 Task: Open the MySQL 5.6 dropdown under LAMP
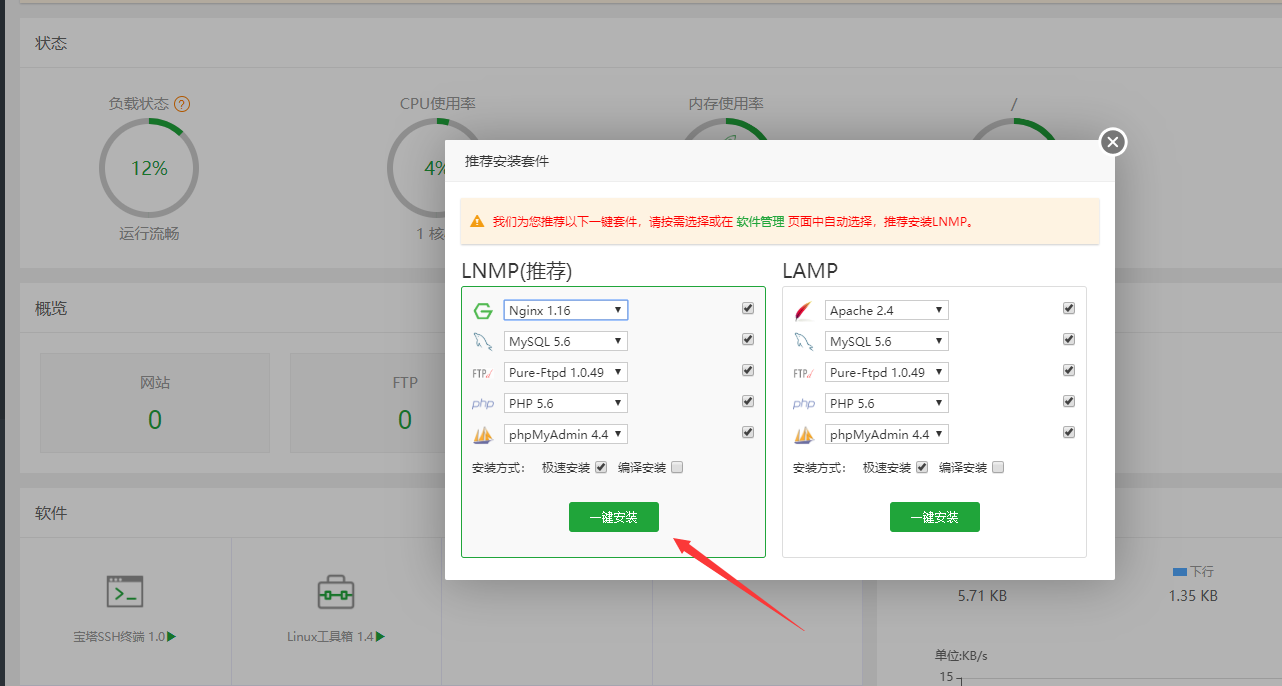[887, 342]
